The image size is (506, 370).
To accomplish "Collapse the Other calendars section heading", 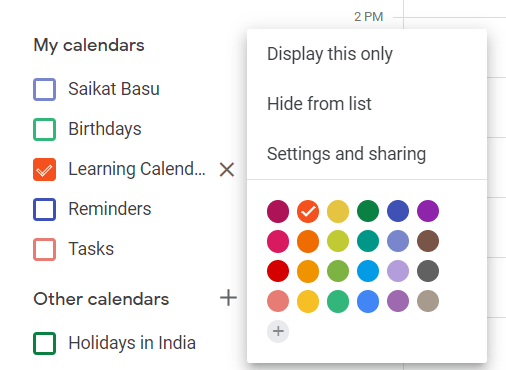I will pos(101,299).
